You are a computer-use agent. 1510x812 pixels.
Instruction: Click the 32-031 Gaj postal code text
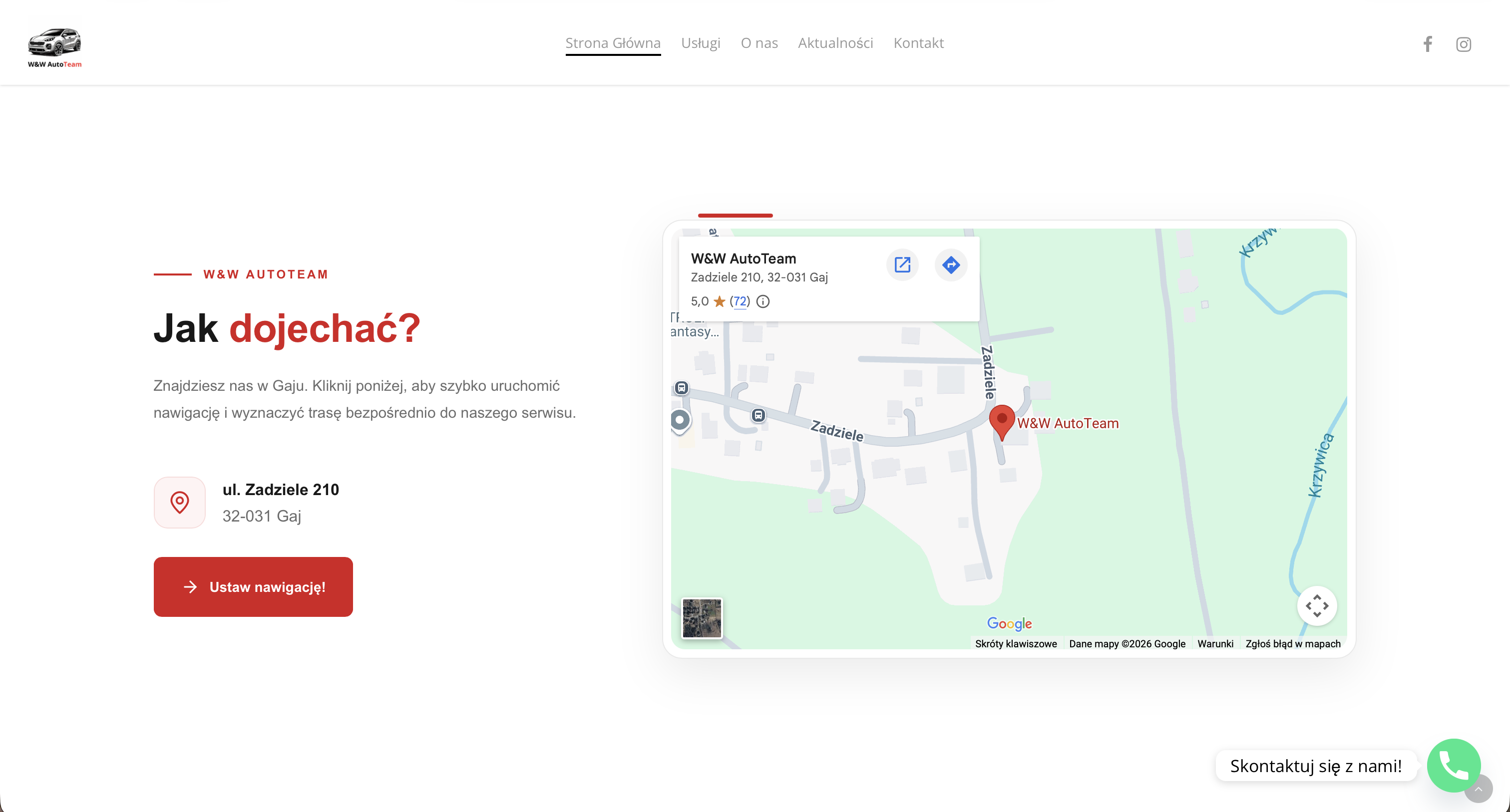(262, 516)
